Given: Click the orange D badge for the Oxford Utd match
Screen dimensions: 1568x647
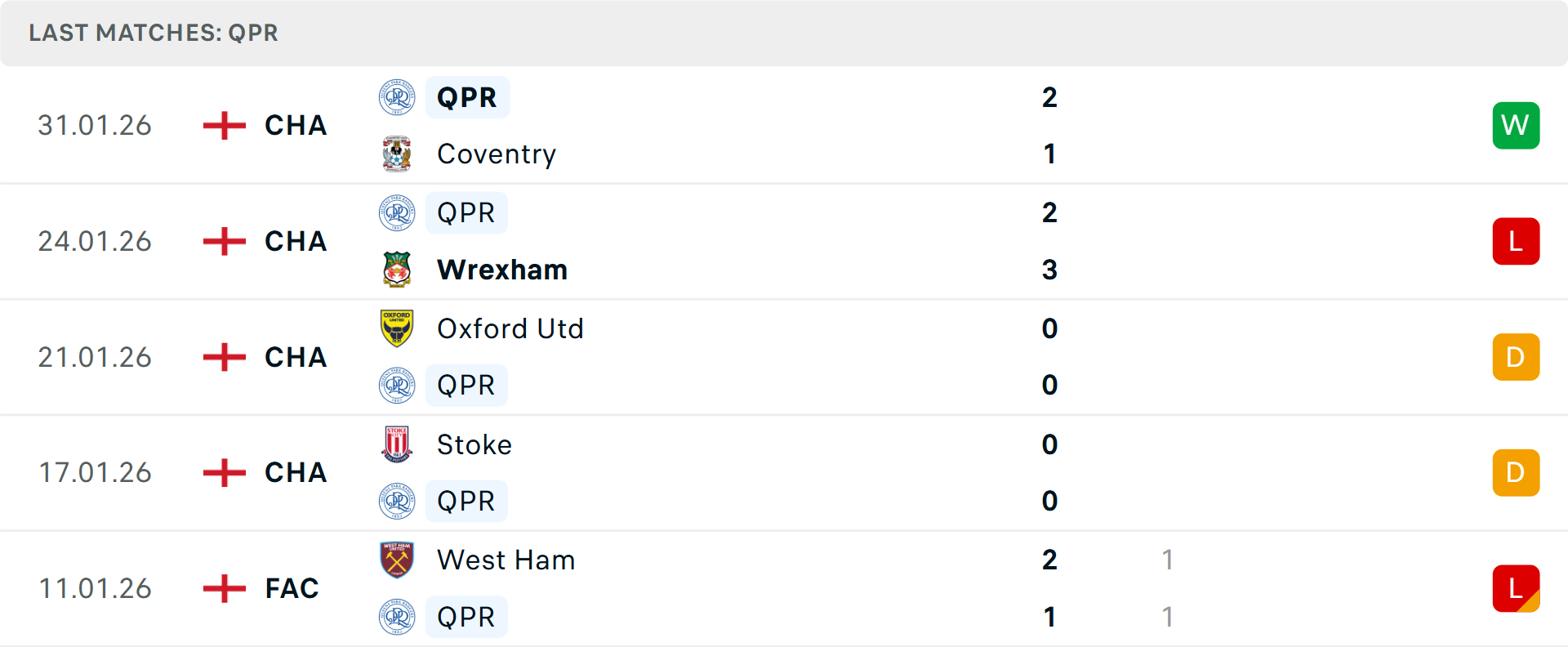Looking at the screenshot, I should pos(1516,357).
